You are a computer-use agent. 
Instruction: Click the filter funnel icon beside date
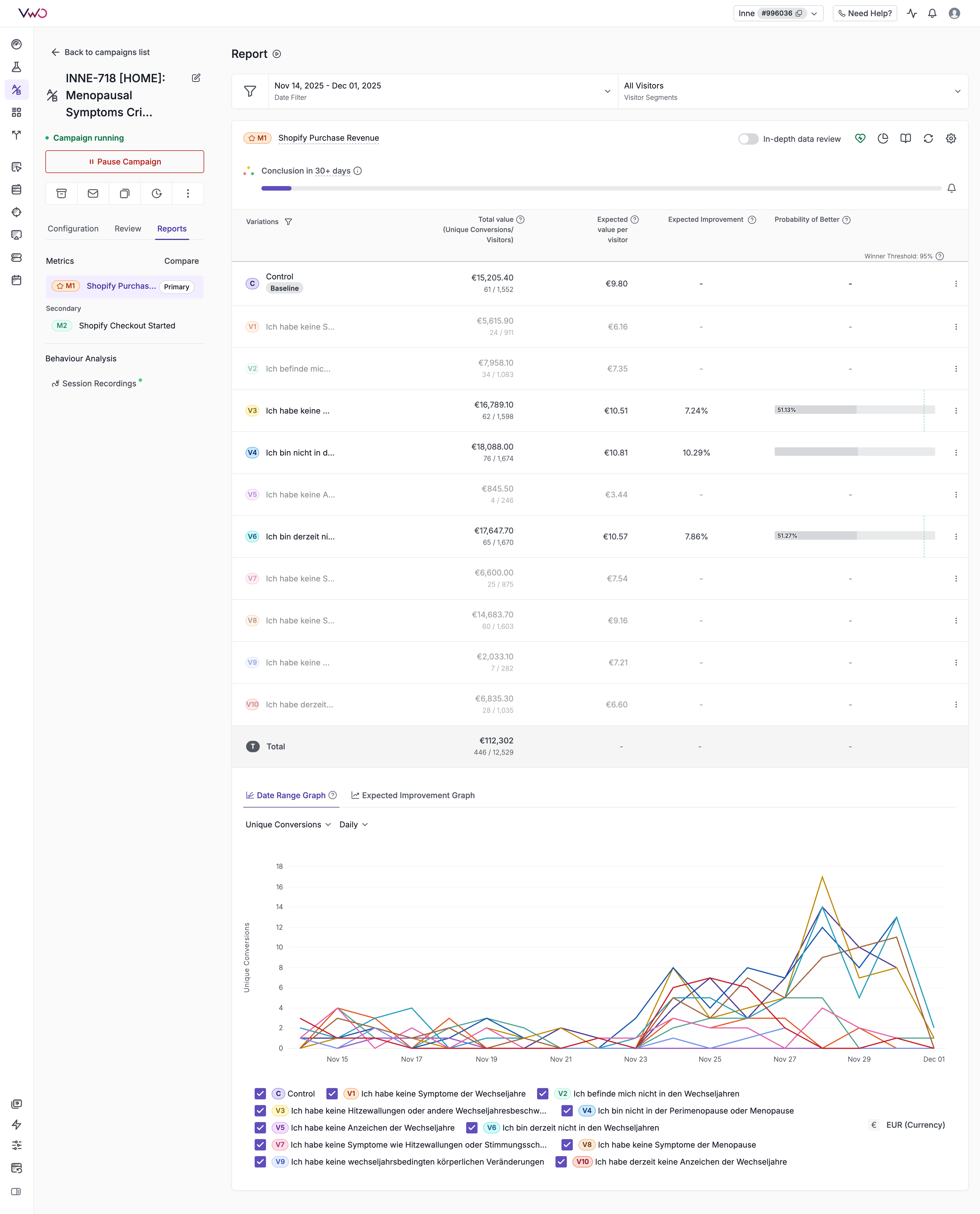pyautogui.click(x=250, y=91)
